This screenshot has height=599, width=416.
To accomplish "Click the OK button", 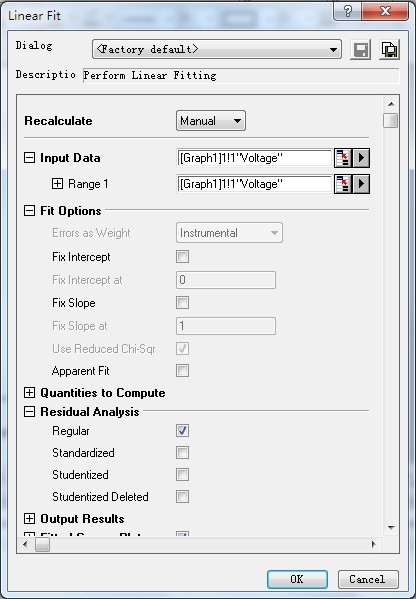I will 297,579.
